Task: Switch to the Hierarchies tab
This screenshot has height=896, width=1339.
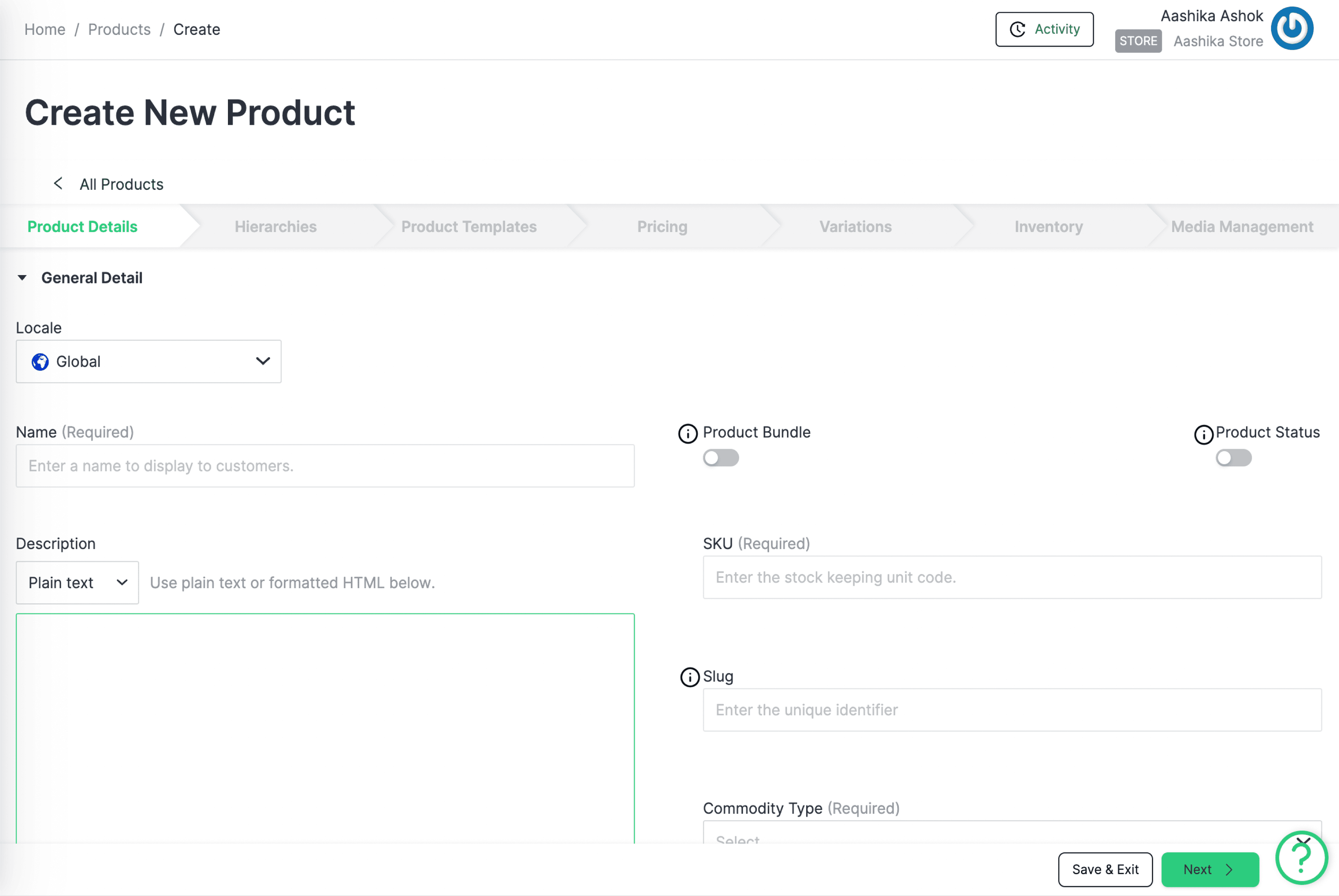Action: point(275,227)
